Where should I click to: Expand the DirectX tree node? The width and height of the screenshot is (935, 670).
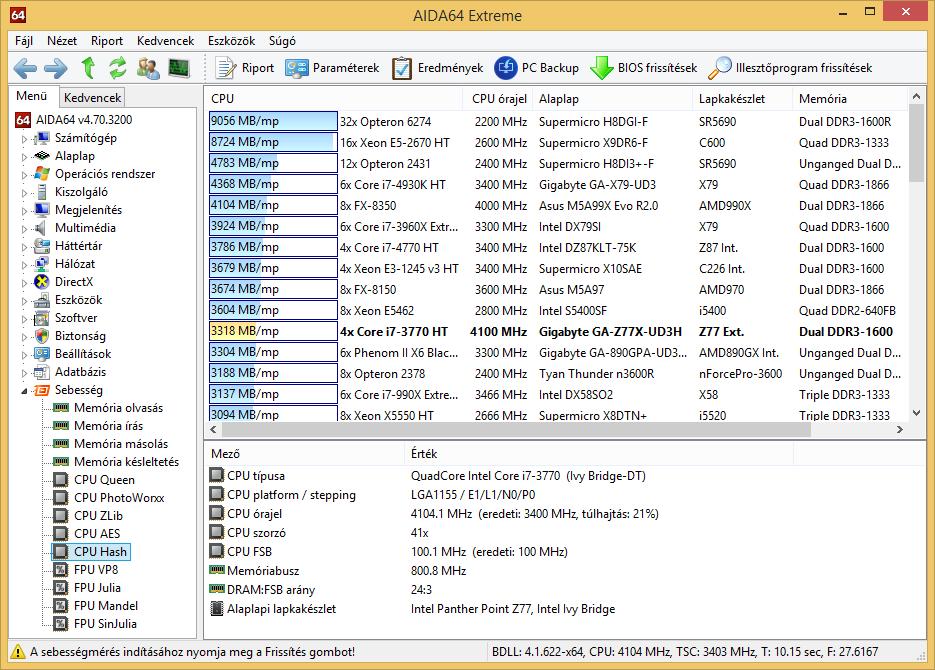coord(24,283)
